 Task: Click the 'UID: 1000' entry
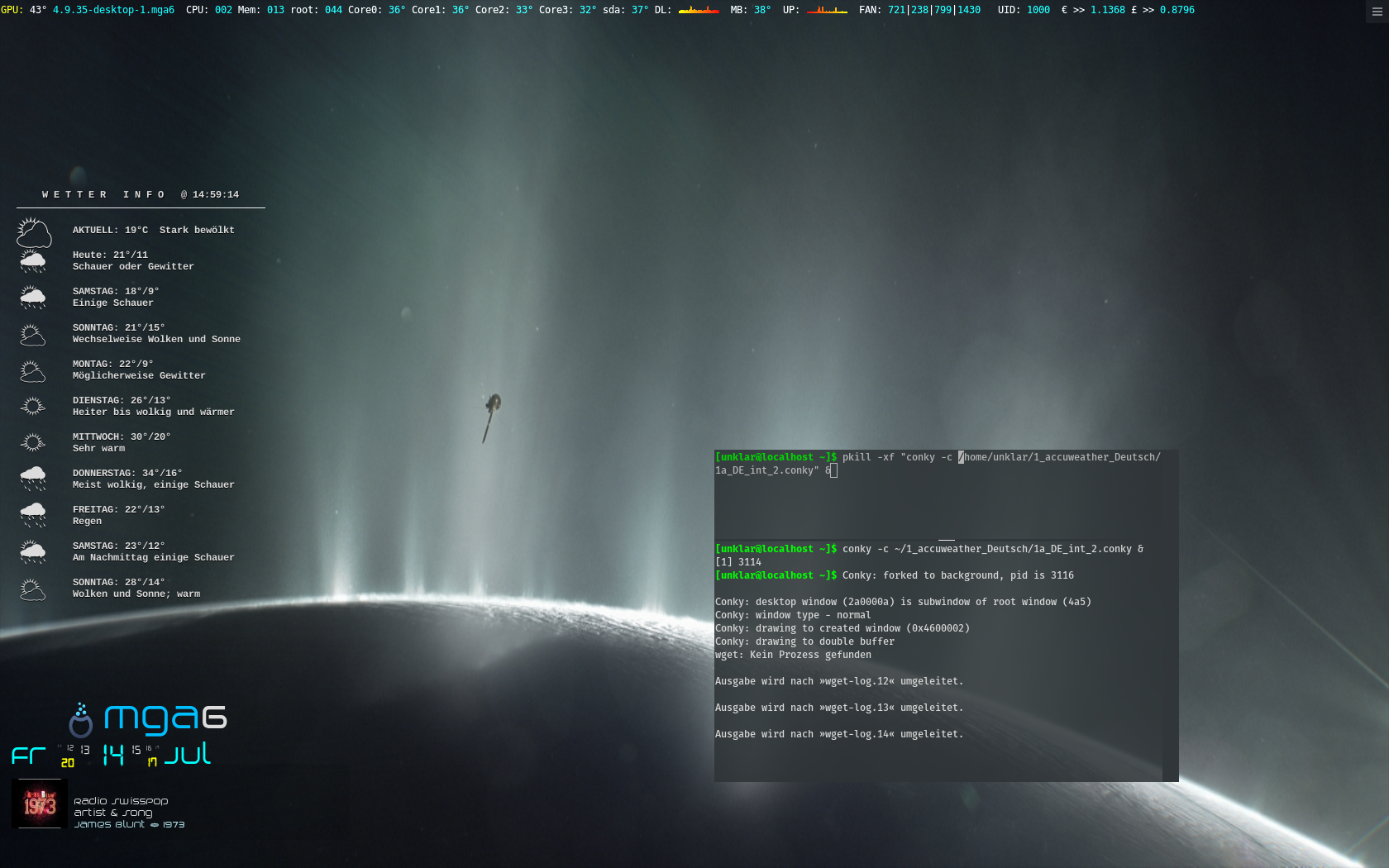(1024, 10)
